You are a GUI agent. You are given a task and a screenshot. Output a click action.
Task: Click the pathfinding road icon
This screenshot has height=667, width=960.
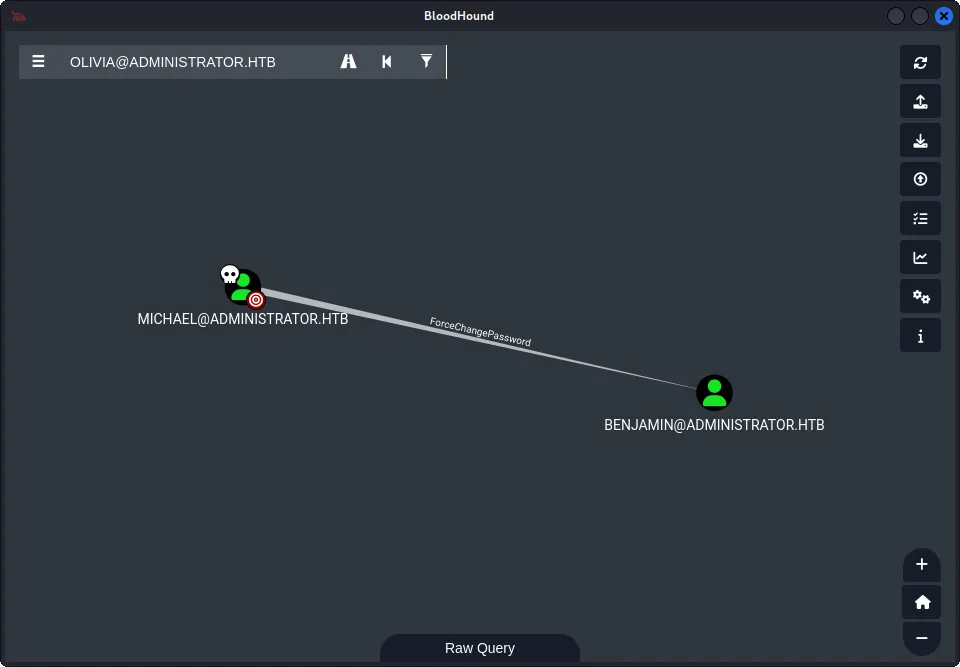tap(348, 61)
